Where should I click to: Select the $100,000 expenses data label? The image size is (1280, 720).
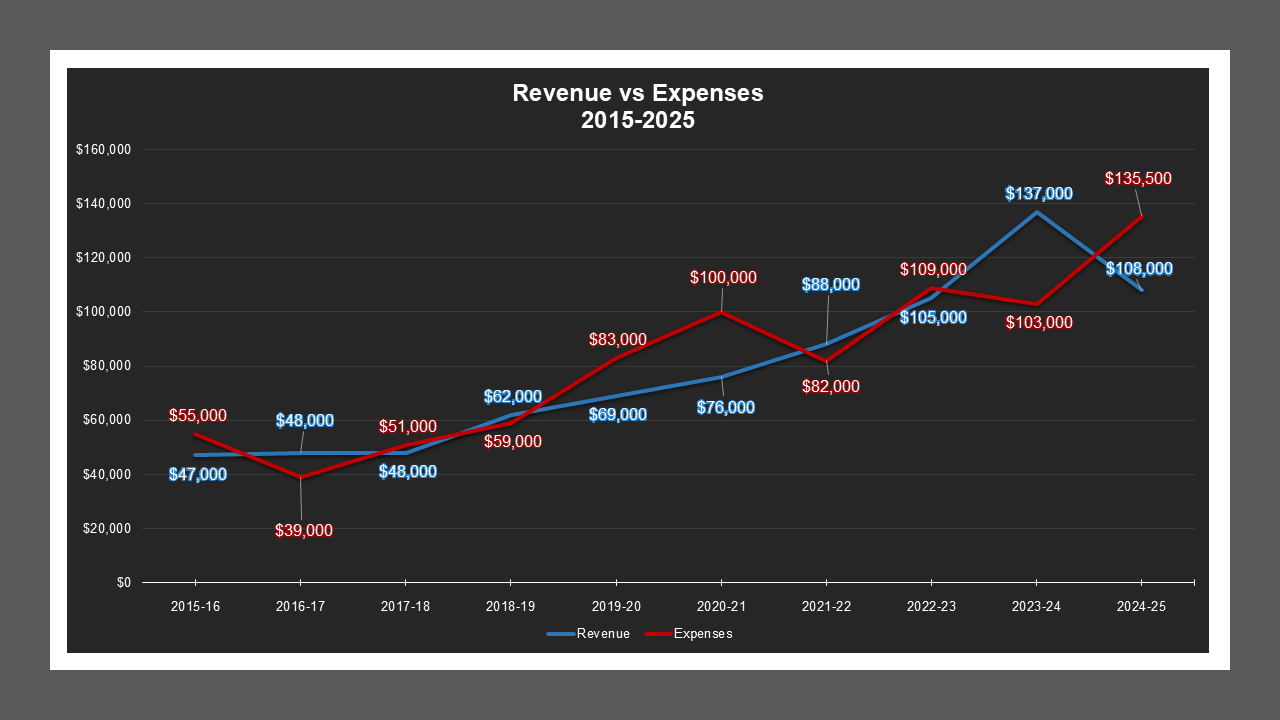tap(723, 277)
